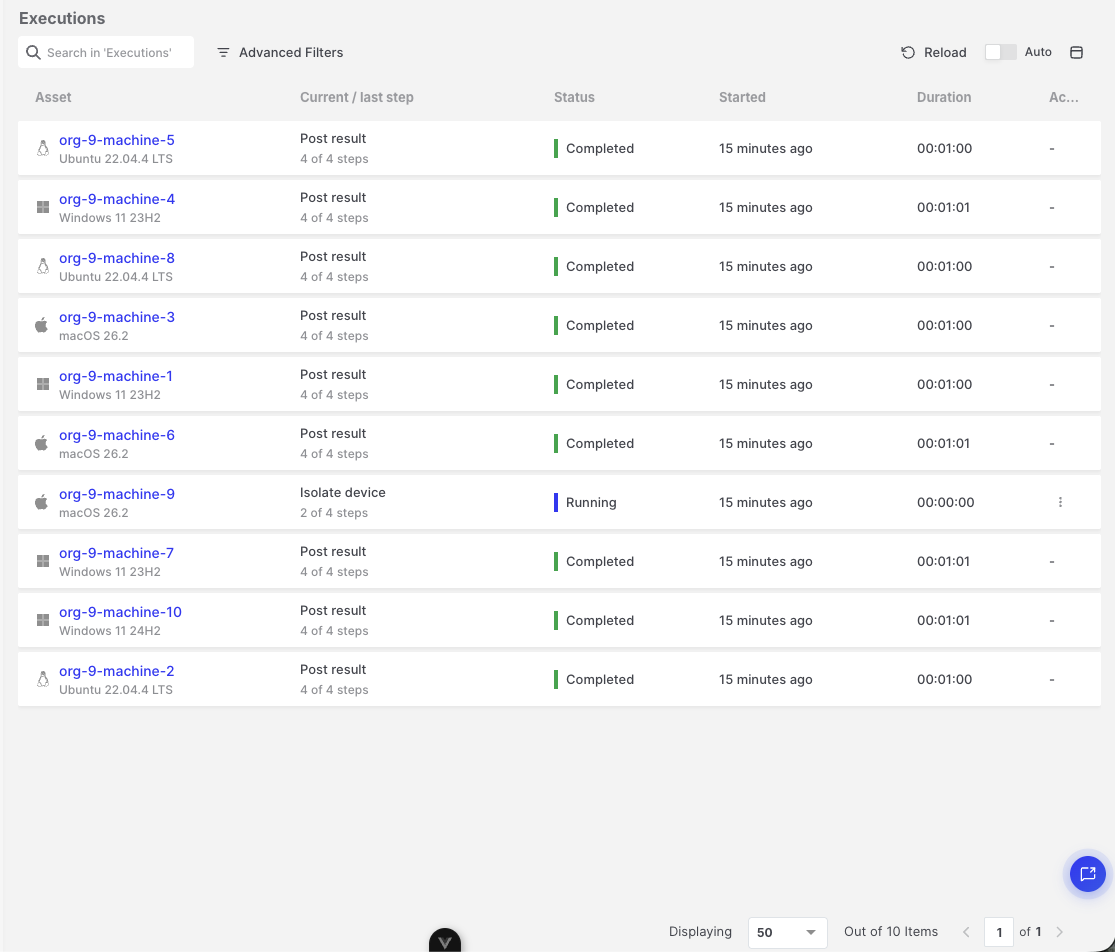The width and height of the screenshot is (1115, 952).
Task: Click the Current / last step column header
Action: [x=357, y=97]
